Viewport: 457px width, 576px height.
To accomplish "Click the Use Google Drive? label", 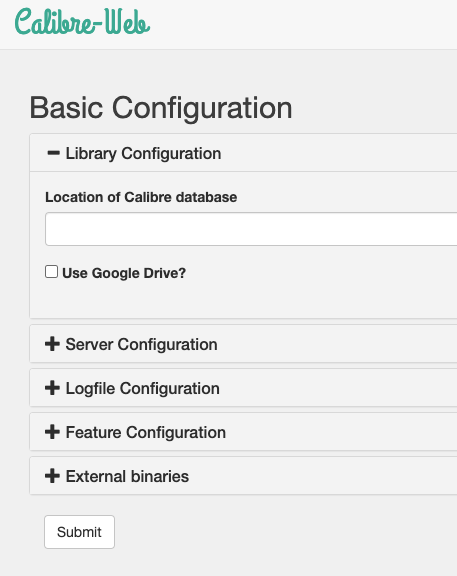I will tap(124, 273).
